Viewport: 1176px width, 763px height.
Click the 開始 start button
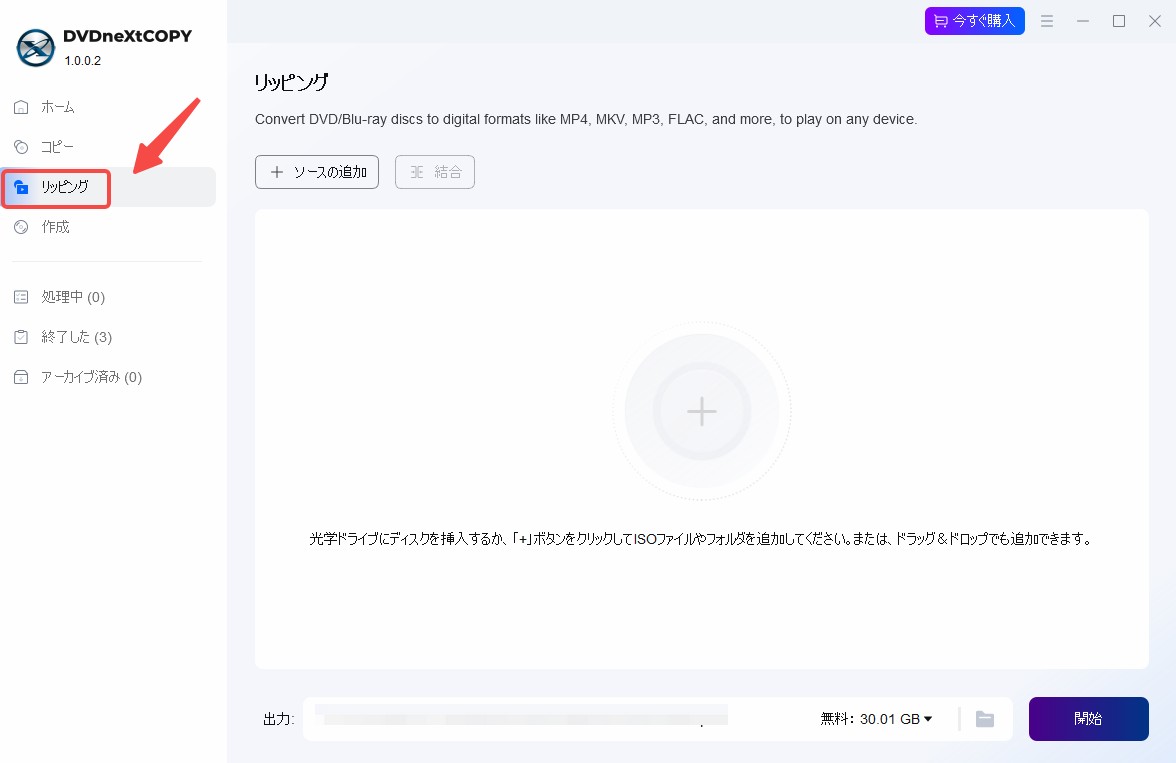tap(1088, 719)
